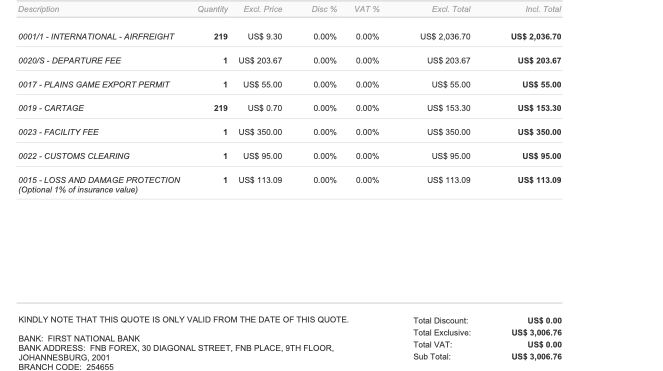Click the VAT % column header
This screenshot has height=371, width=663.
click(x=367, y=9)
